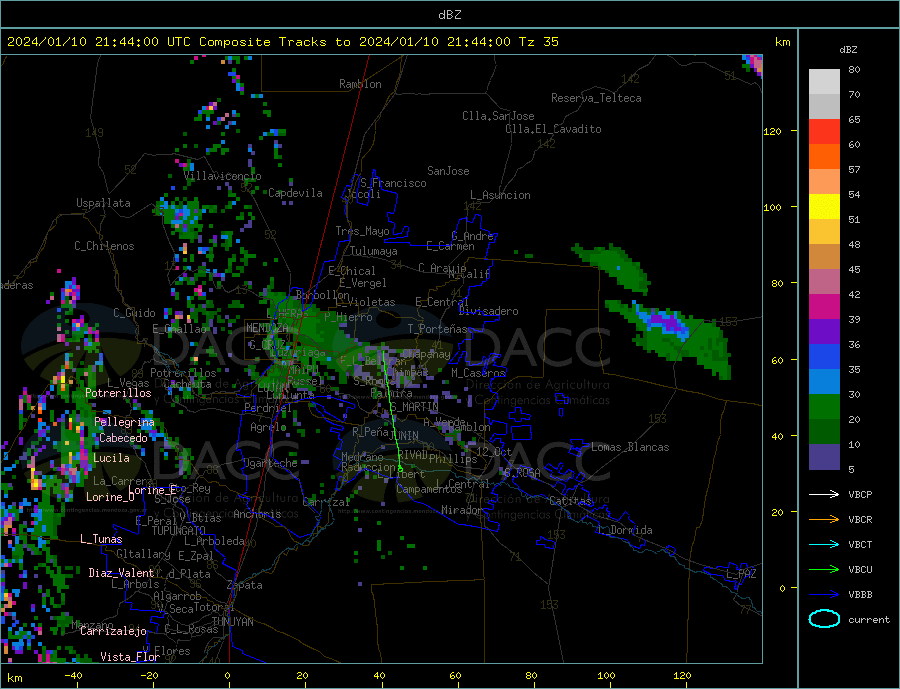Select the purple swatch between 39 and 36

click(x=824, y=332)
